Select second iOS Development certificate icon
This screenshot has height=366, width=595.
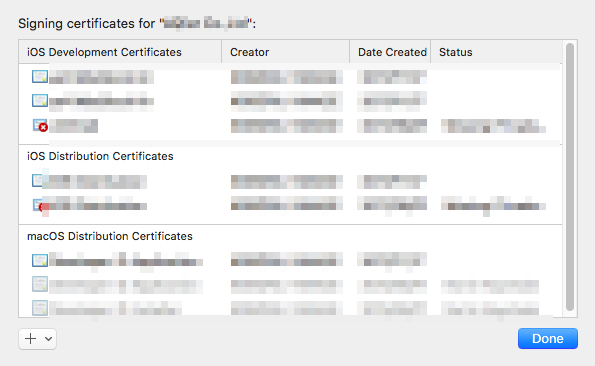click(40, 101)
